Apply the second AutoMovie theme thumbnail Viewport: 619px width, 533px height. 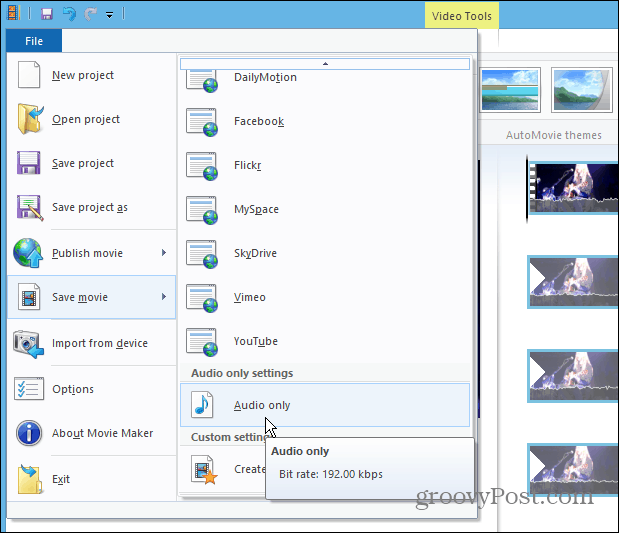click(582, 90)
